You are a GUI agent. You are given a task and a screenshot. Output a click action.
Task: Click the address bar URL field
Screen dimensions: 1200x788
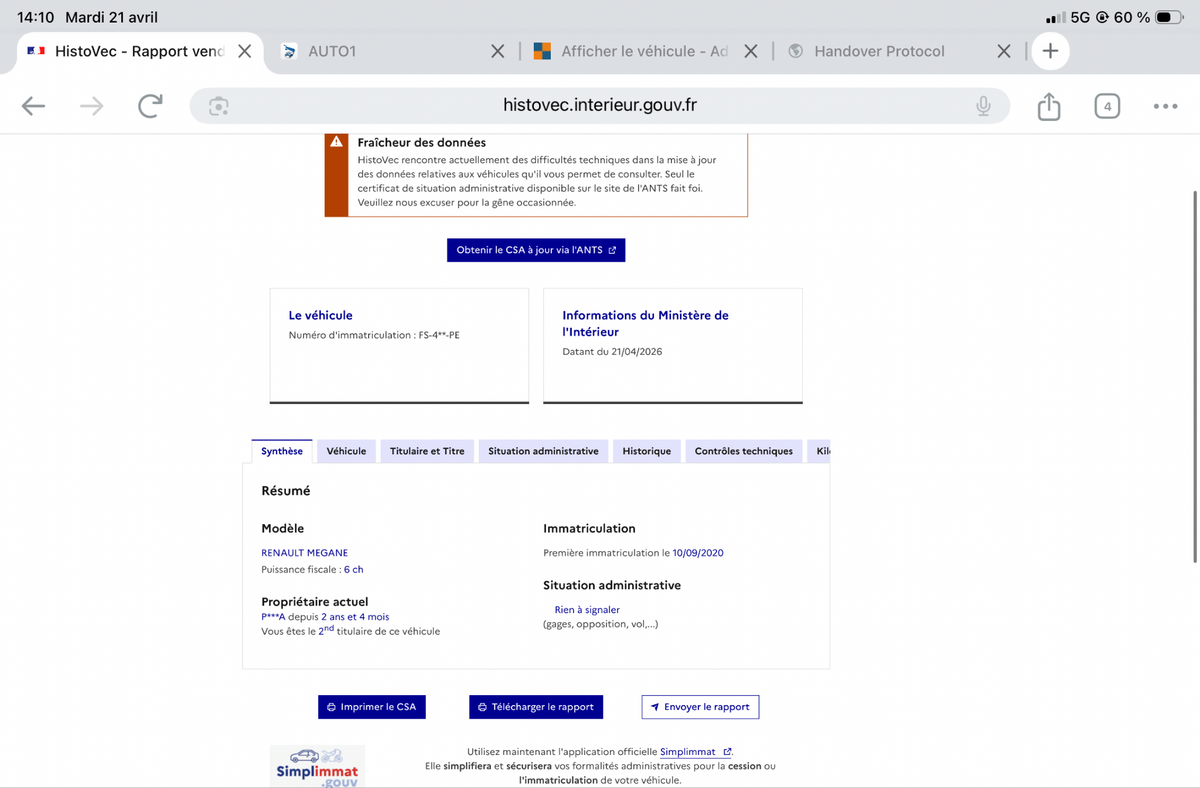[600, 106]
